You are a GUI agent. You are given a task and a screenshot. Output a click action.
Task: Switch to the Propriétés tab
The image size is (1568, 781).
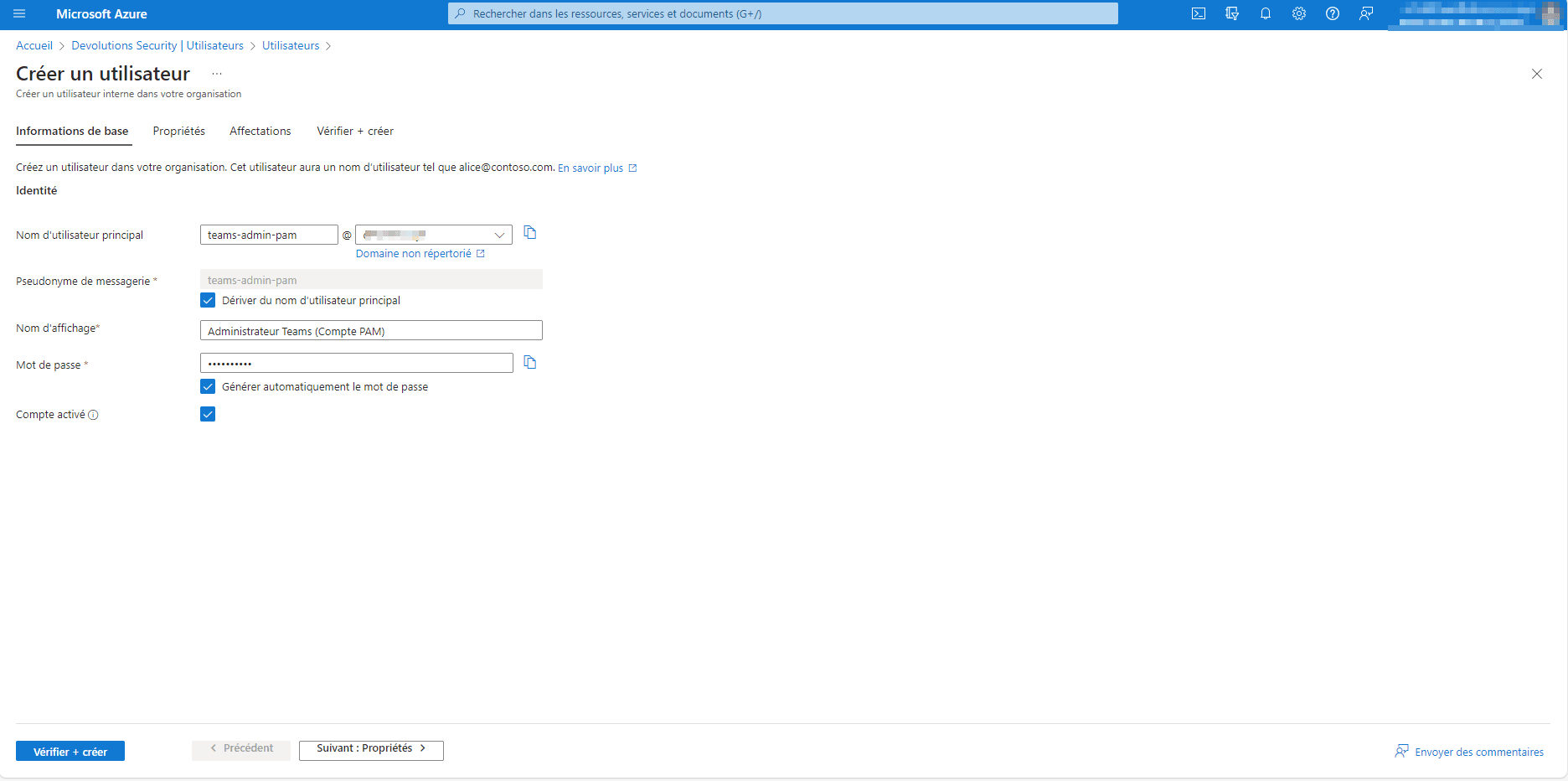coord(178,132)
